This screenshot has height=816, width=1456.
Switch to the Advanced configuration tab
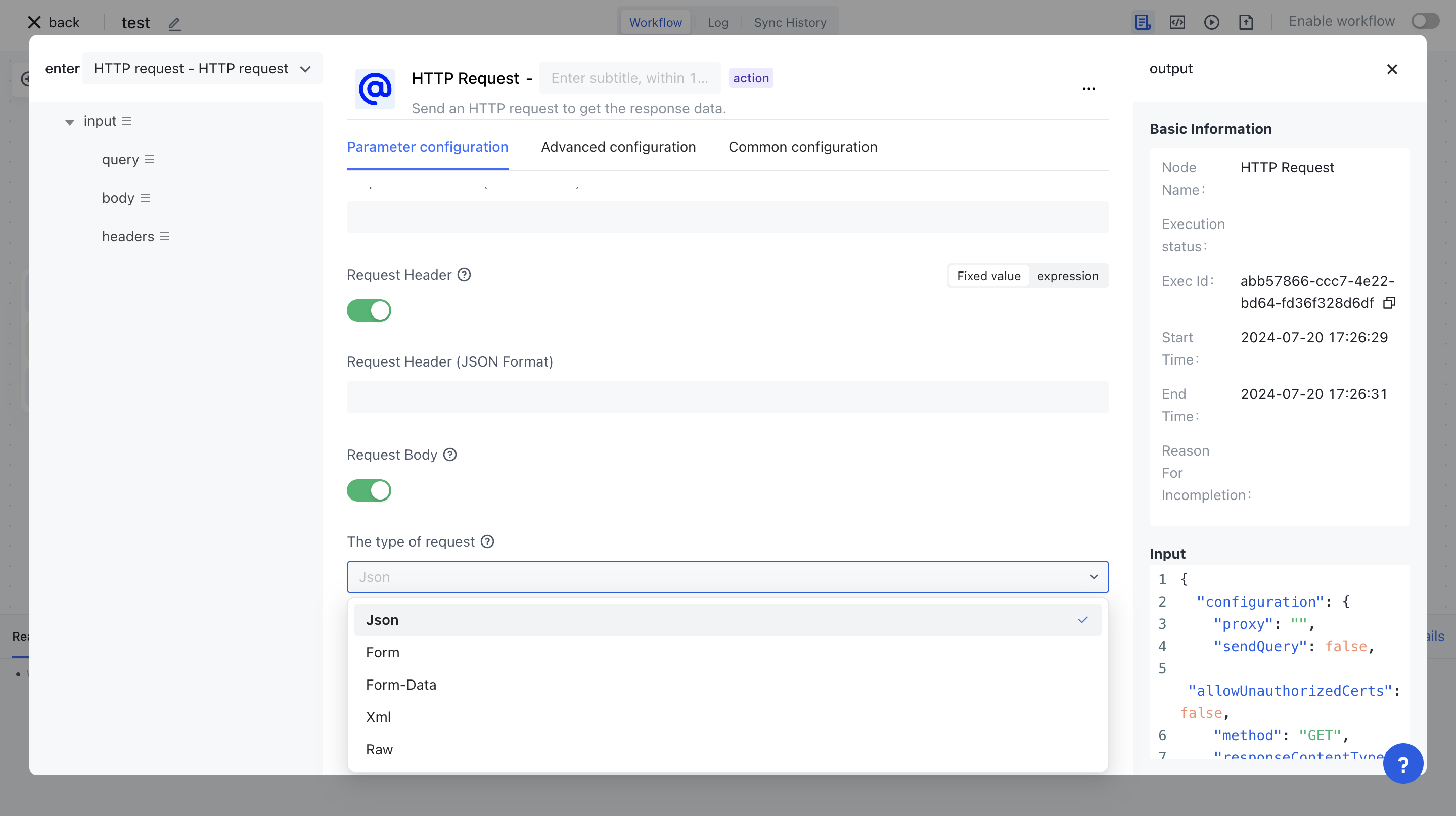click(x=618, y=147)
